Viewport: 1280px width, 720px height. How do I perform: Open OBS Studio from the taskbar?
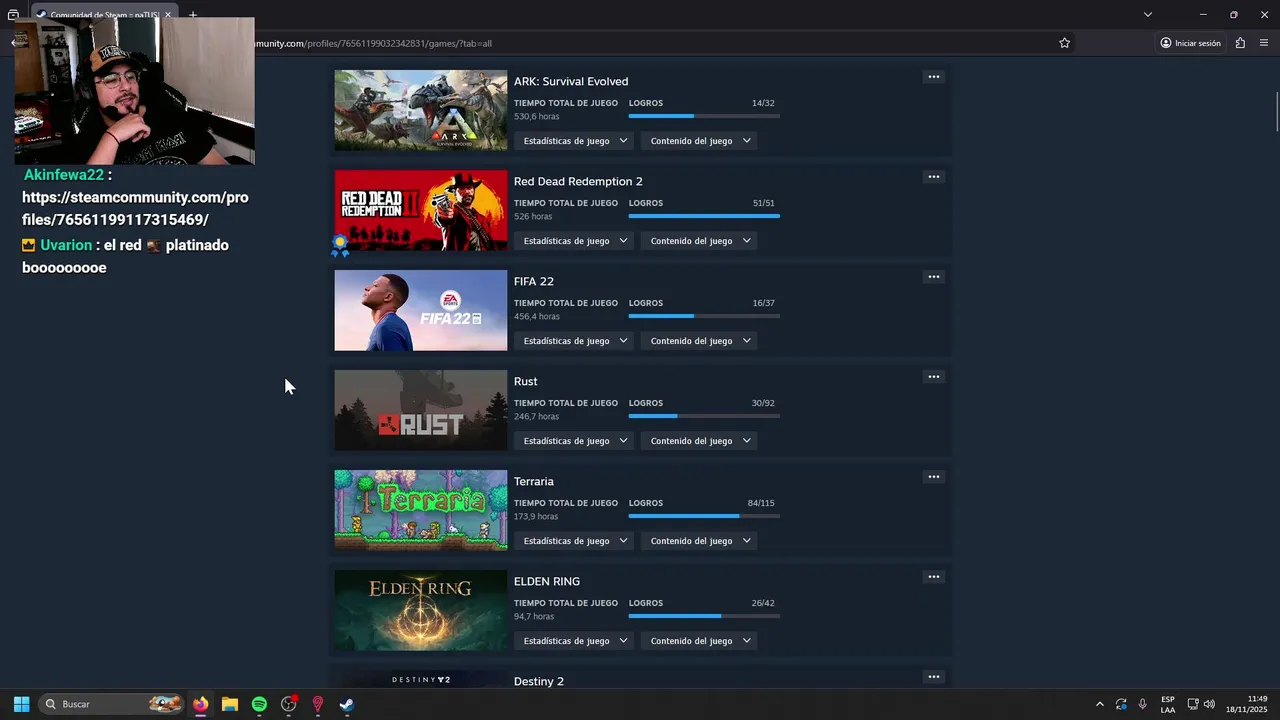289,704
